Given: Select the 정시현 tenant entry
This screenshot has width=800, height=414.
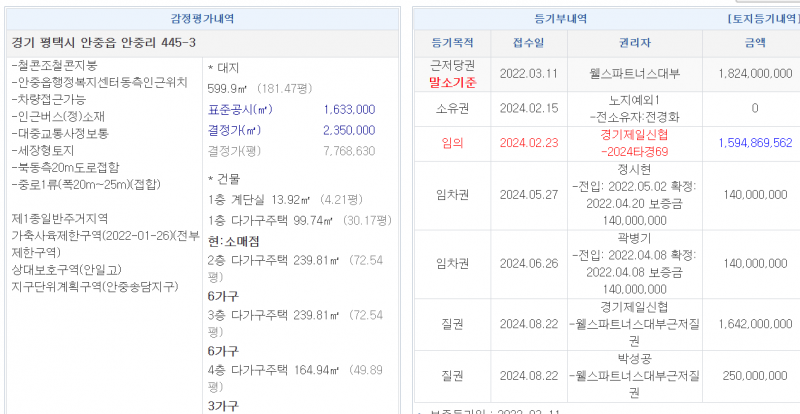Looking at the screenshot, I should pos(635,171).
